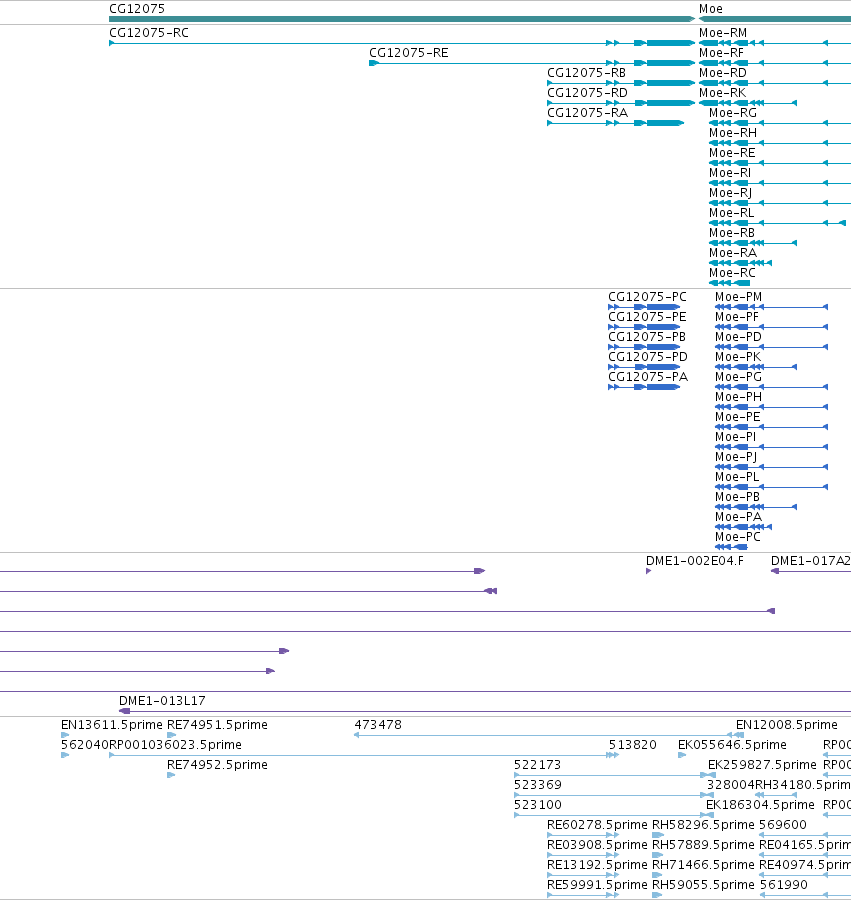Screen dimensions: 851x900
Task: Click the Moe-RF transcript label
Action: pos(721,53)
